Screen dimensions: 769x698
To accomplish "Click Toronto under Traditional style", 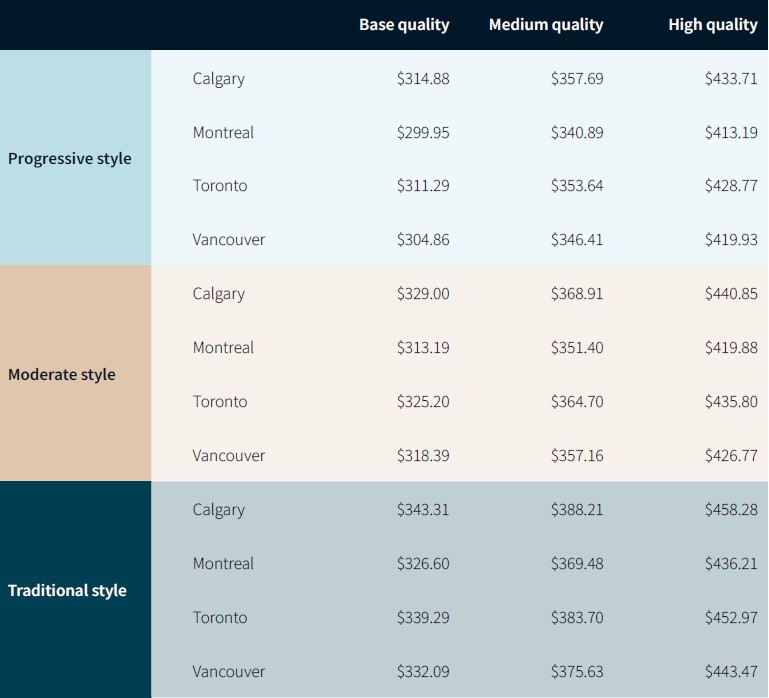I will [x=220, y=618].
